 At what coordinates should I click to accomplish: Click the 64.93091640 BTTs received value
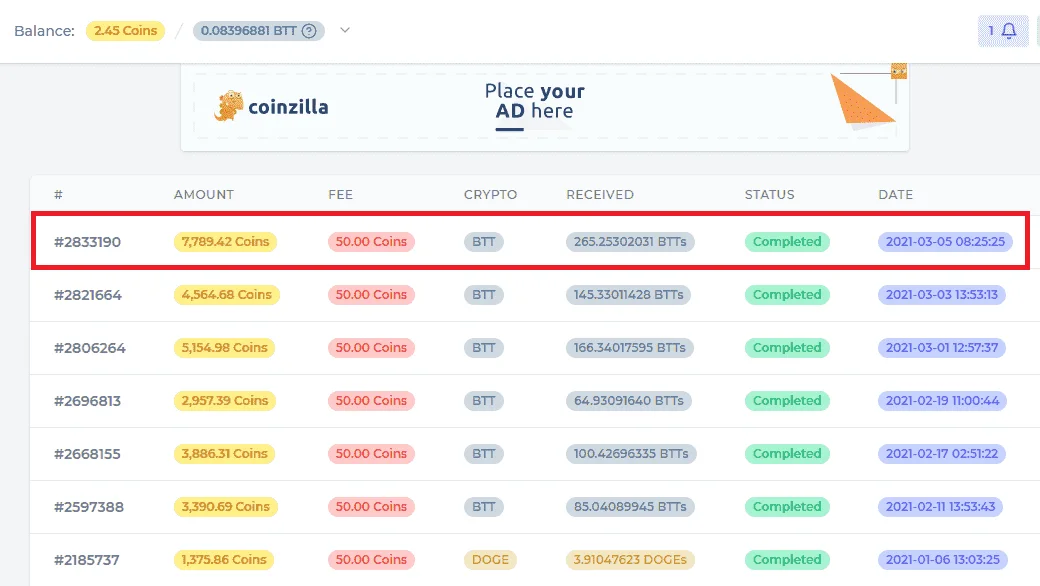628,400
